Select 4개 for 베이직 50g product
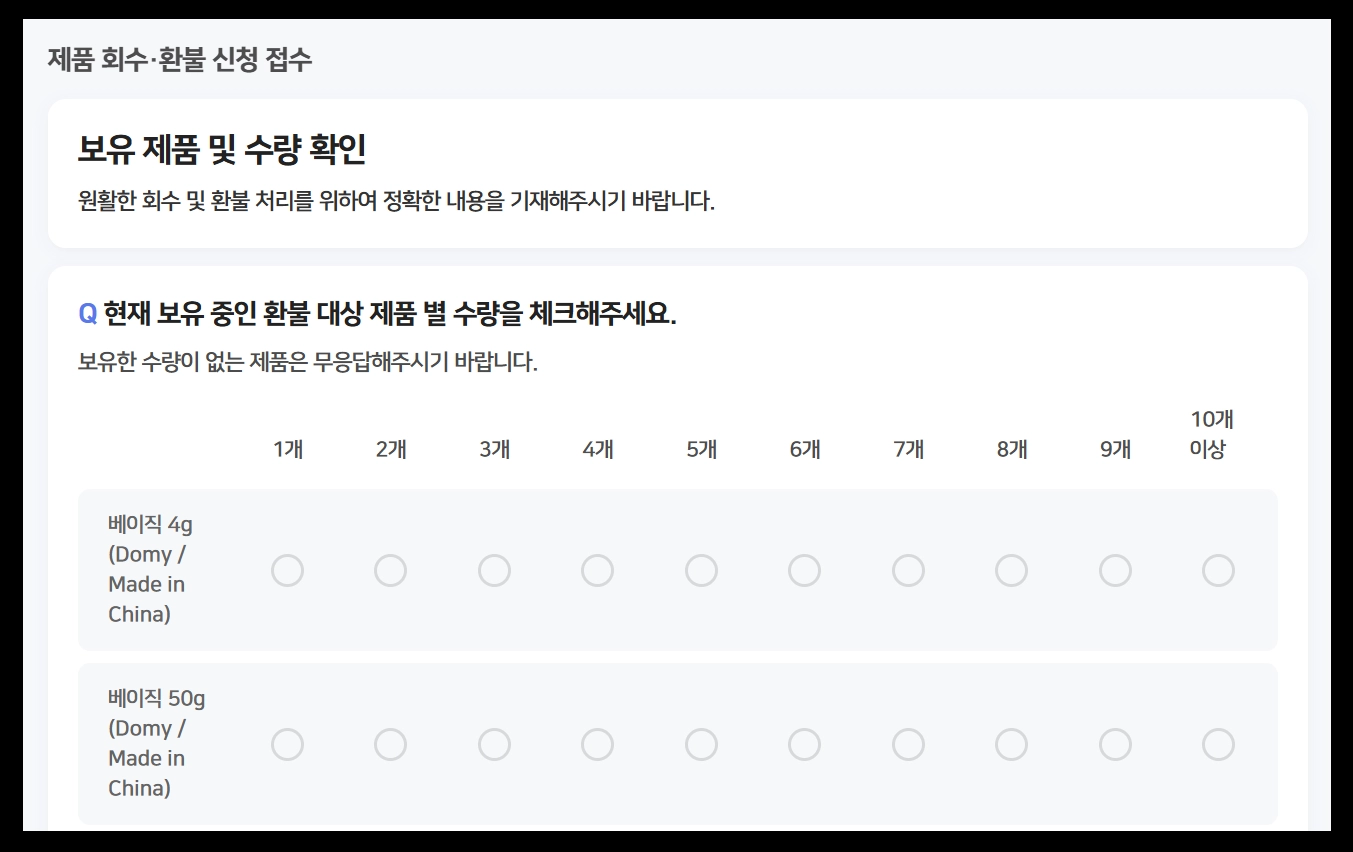 point(598,744)
